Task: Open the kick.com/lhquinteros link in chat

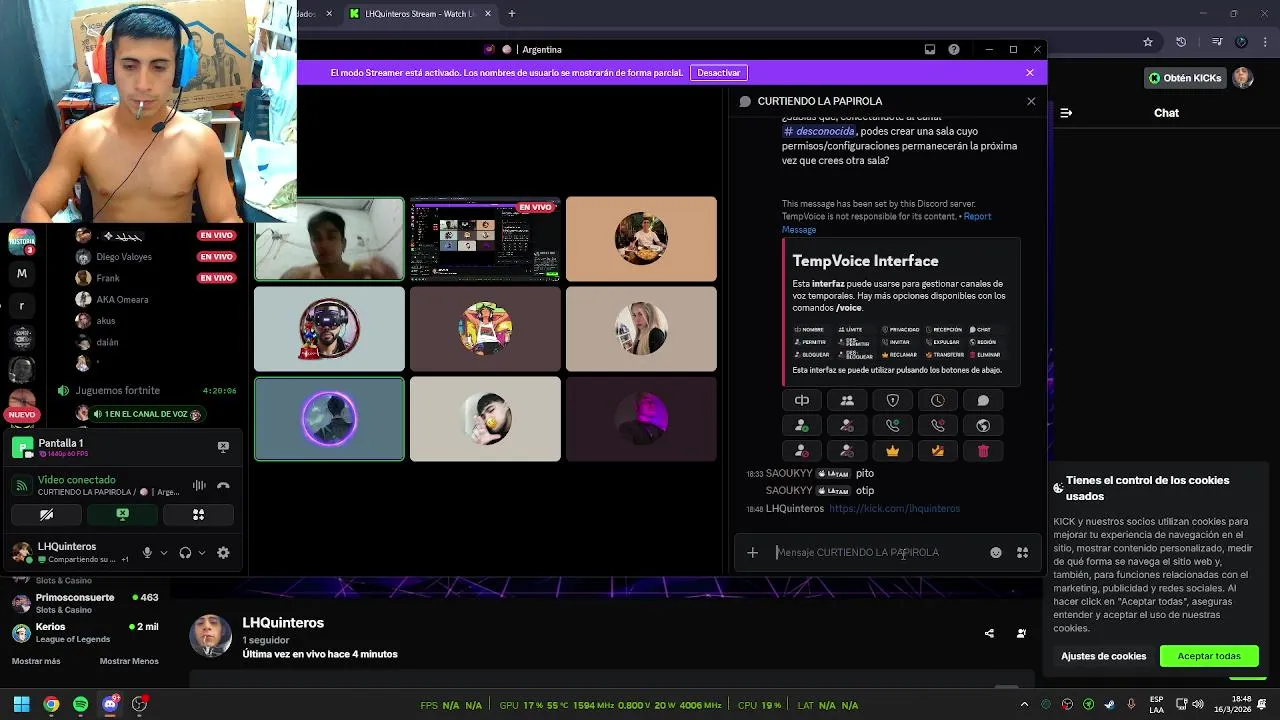Action: pos(894,509)
